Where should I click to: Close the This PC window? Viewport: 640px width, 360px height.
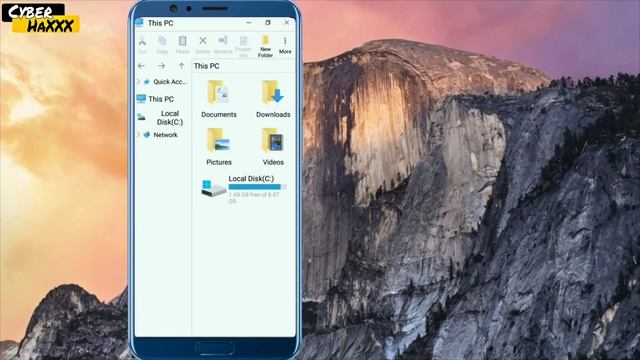[x=287, y=22]
